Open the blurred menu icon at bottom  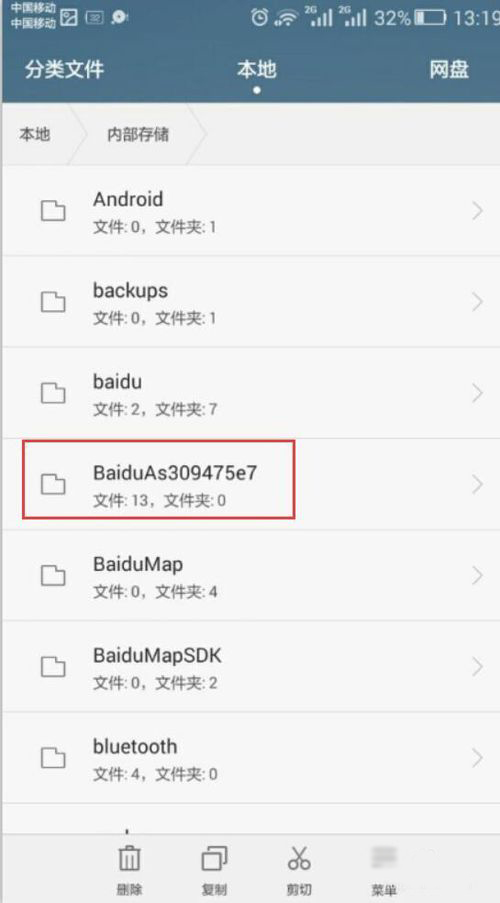tap(384, 857)
